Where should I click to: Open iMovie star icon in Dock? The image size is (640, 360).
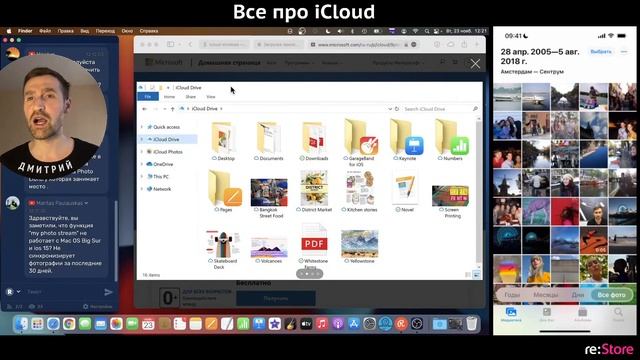275,324
